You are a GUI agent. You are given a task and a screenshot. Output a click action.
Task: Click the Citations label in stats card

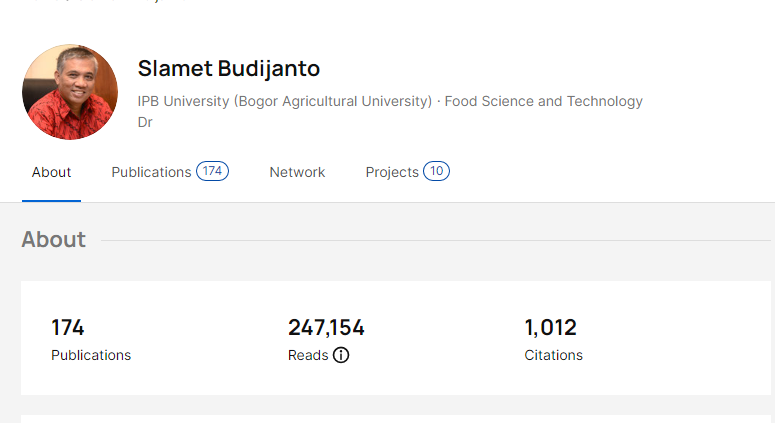point(553,355)
